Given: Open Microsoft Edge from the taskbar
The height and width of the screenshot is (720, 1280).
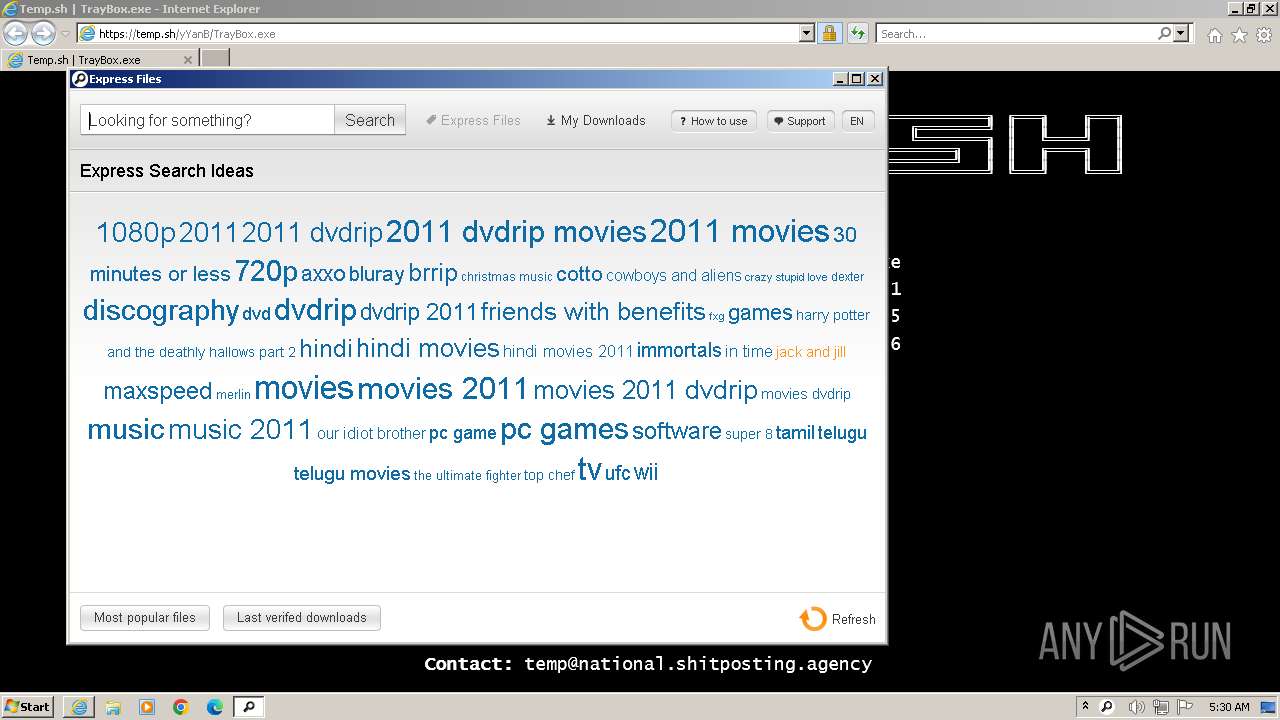Looking at the screenshot, I should pos(215,707).
